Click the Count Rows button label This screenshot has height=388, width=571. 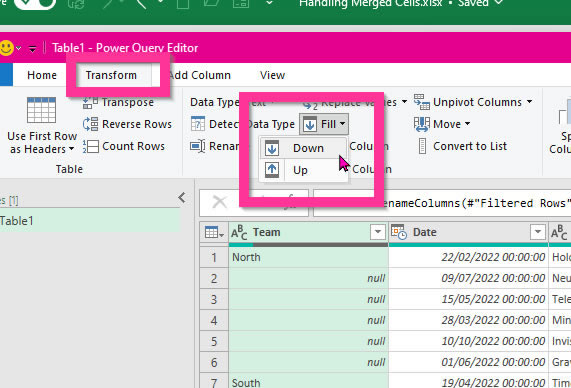coord(133,146)
